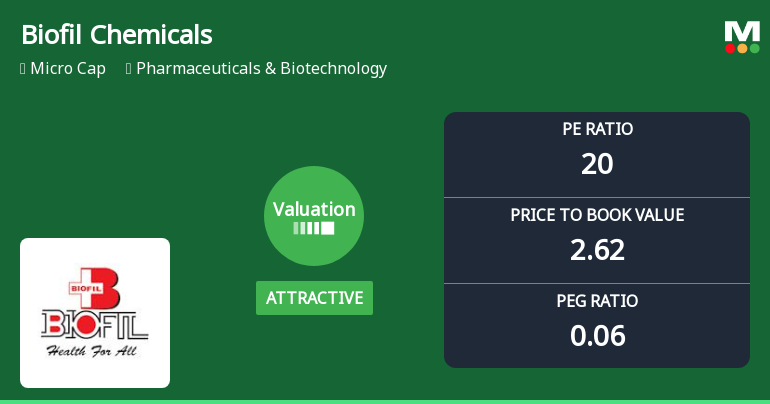
Task: Click the valuation meter bars indicator
Action: click(x=314, y=228)
